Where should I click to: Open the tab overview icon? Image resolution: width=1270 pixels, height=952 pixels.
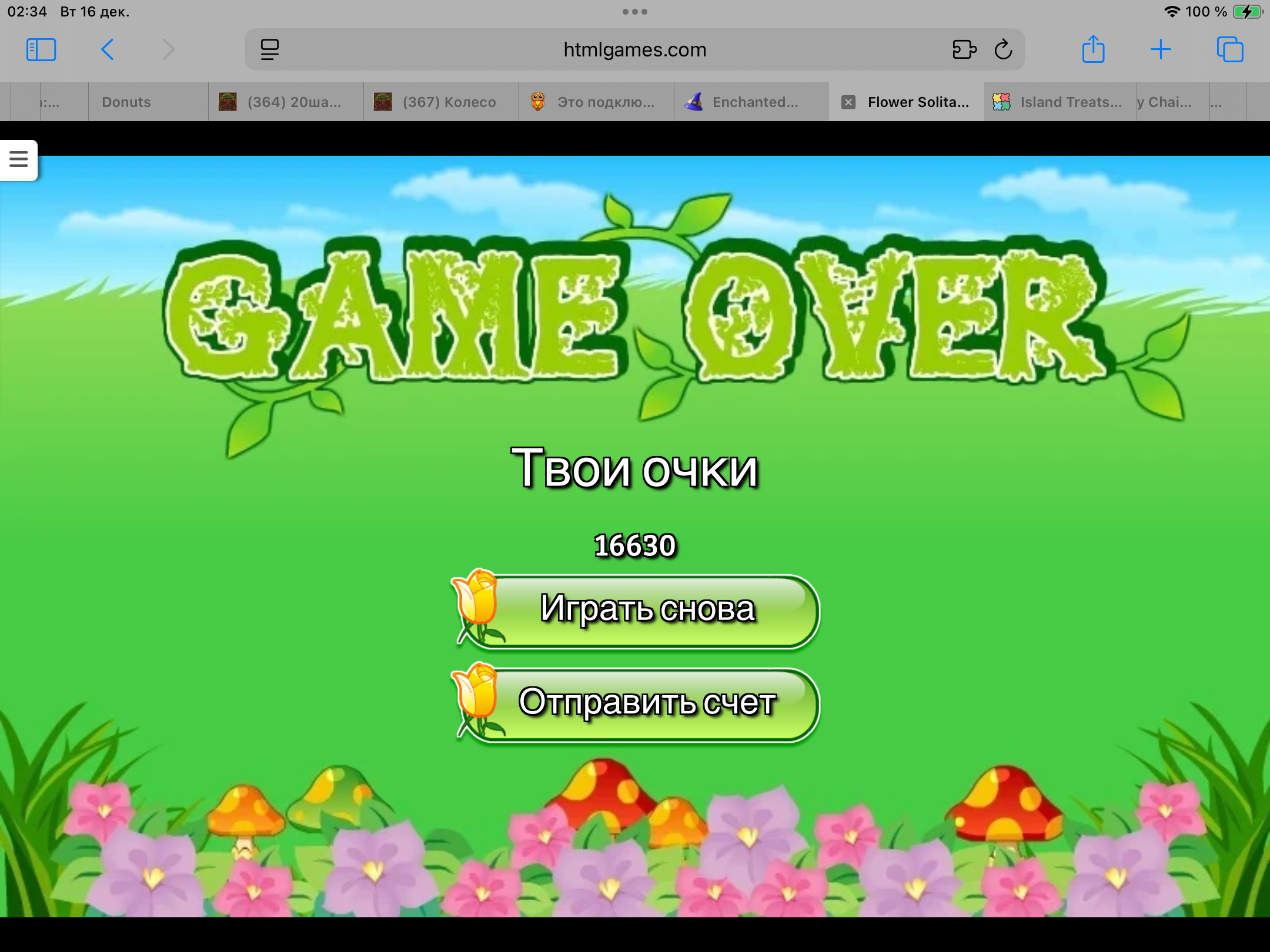point(1229,50)
